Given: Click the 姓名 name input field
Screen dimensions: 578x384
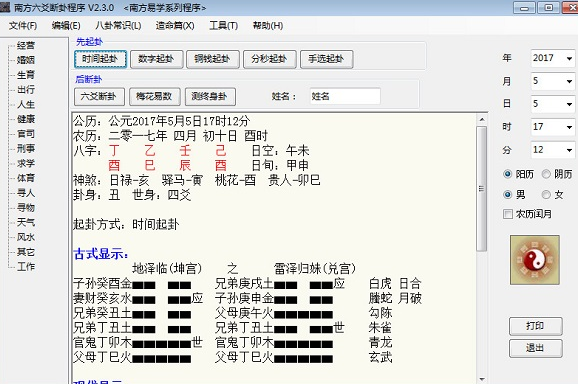Looking at the screenshot, I should (x=345, y=97).
